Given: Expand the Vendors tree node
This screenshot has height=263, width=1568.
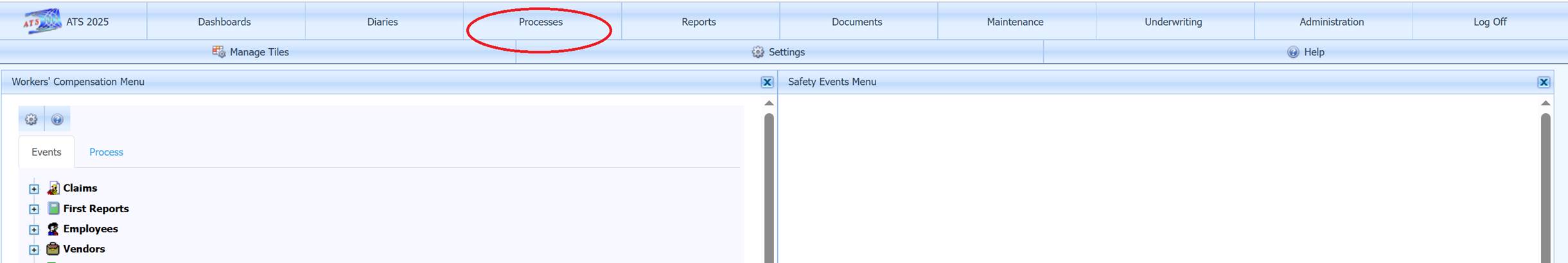Looking at the screenshot, I should point(34,249).
